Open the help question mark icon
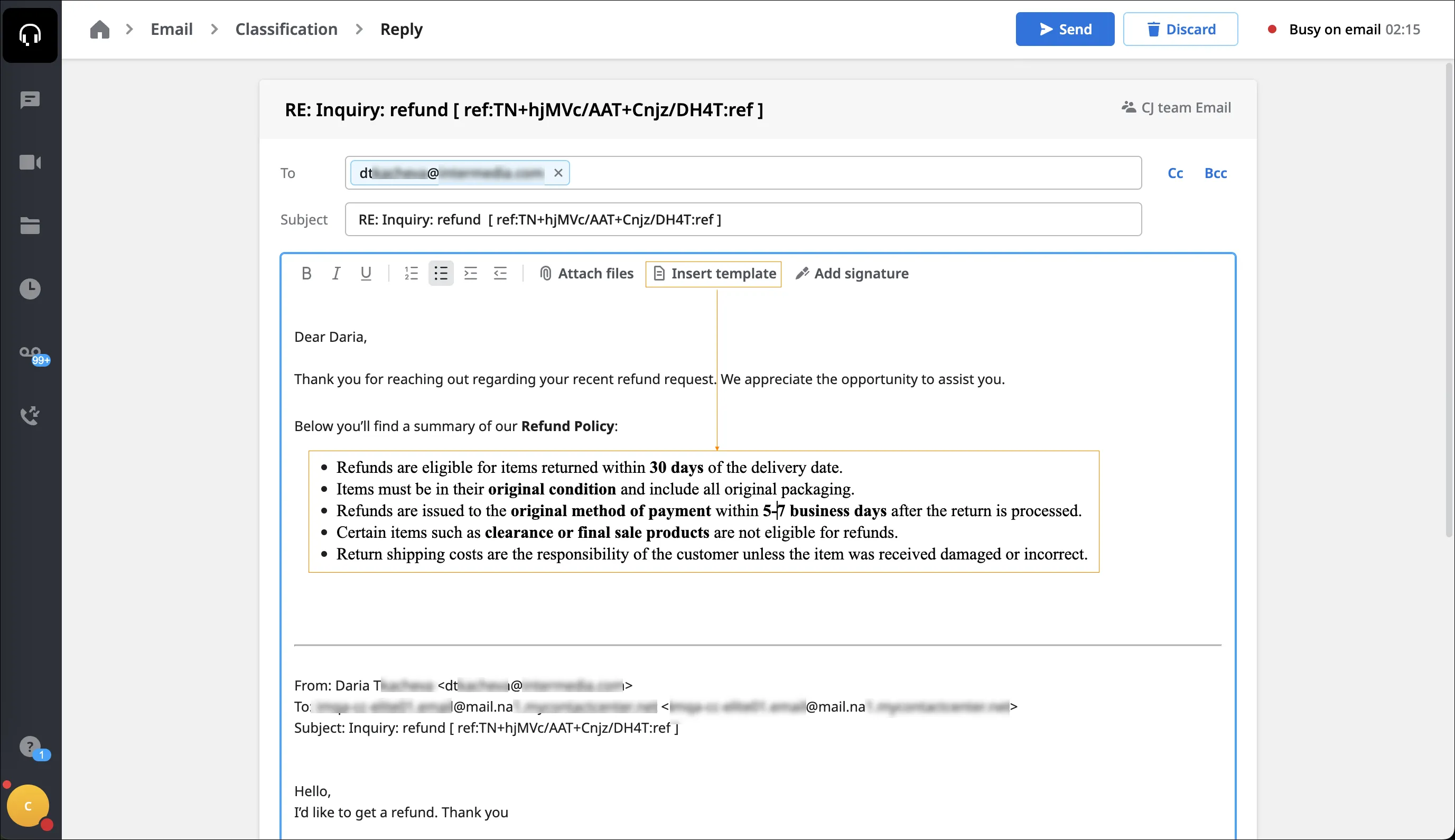 30,746
